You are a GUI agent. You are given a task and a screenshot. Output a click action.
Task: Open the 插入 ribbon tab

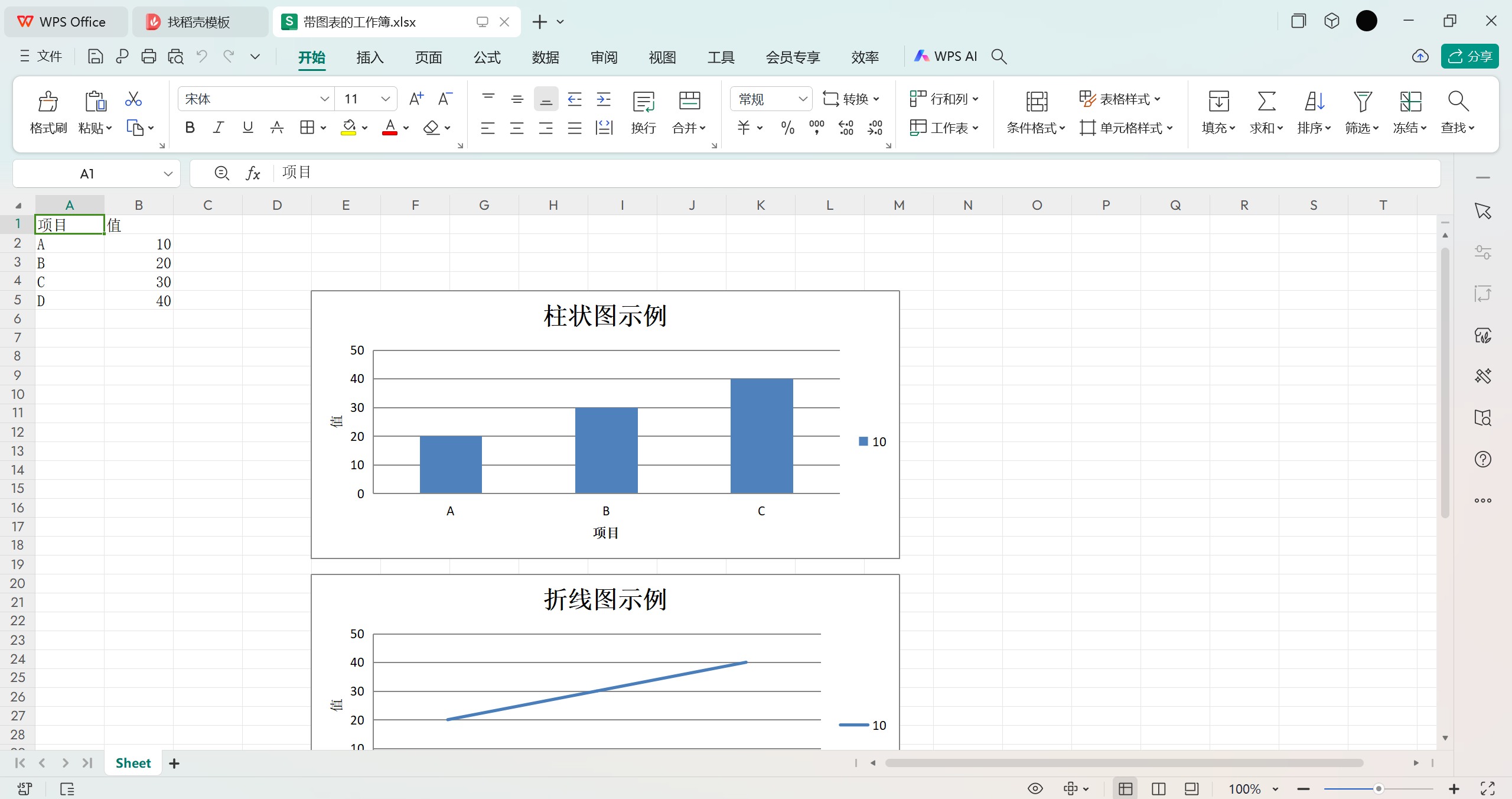[370, 57]
